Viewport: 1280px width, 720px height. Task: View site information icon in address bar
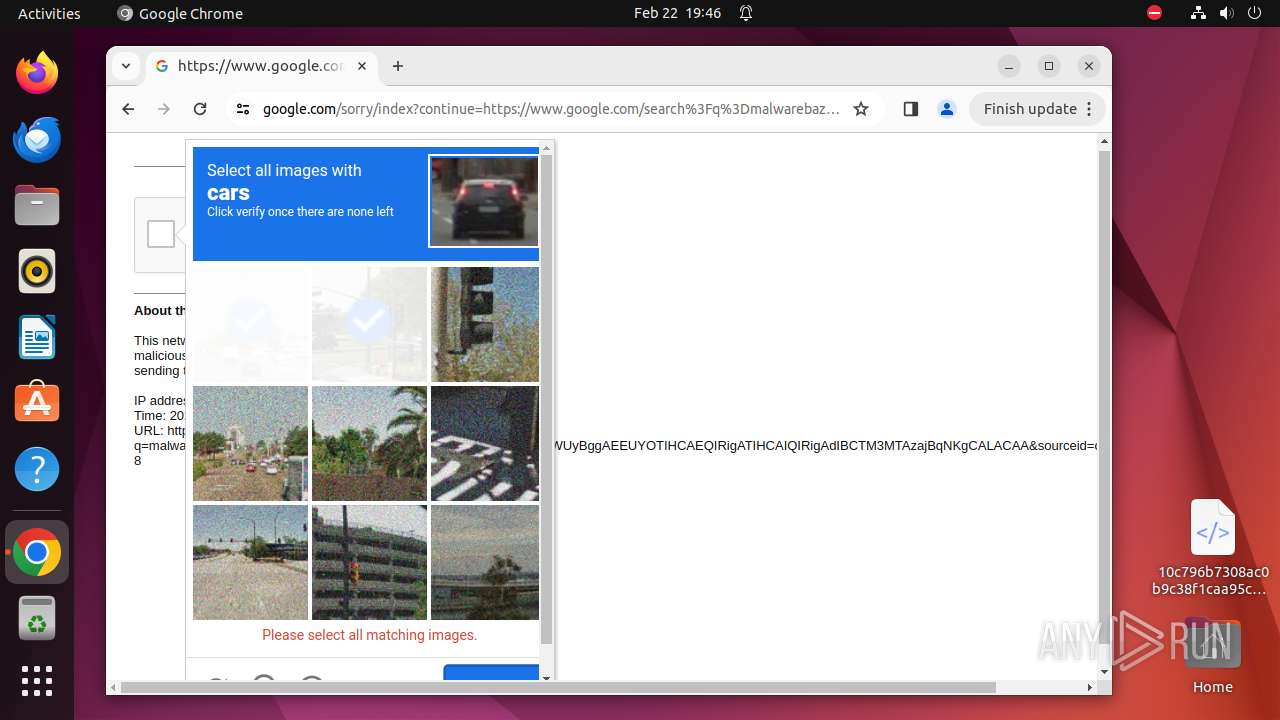point(243,109)
